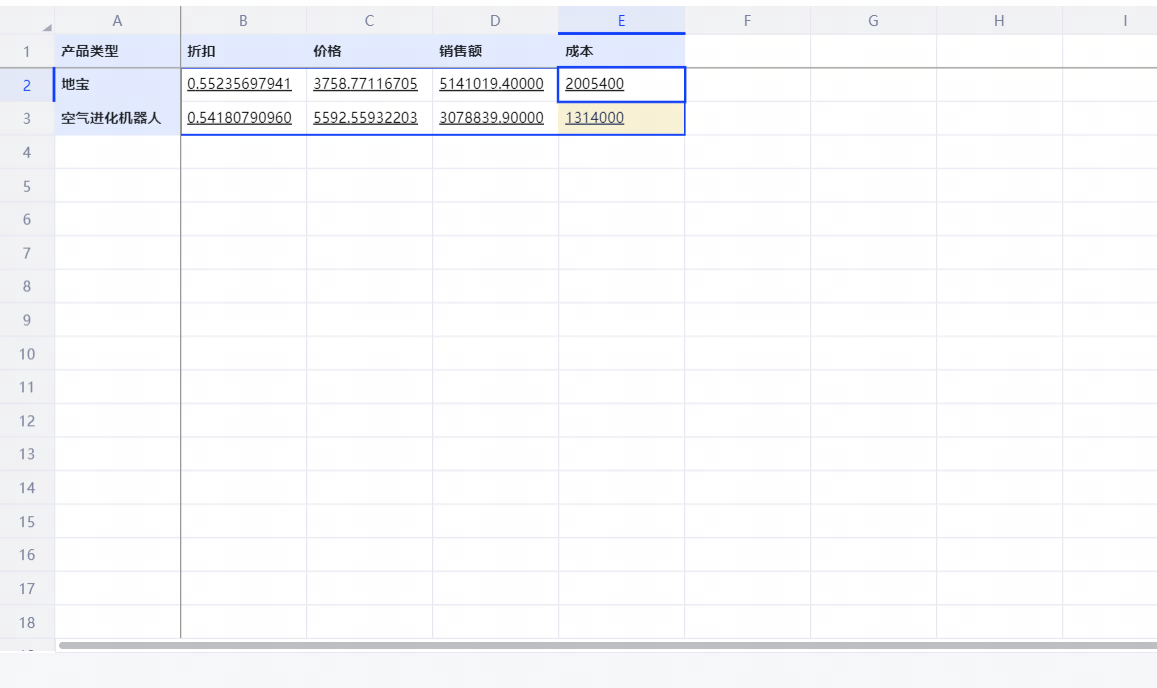This screenshot has height=688, width=1157.
Task: Click the 2005400 cost value
Action: (594, 85)
